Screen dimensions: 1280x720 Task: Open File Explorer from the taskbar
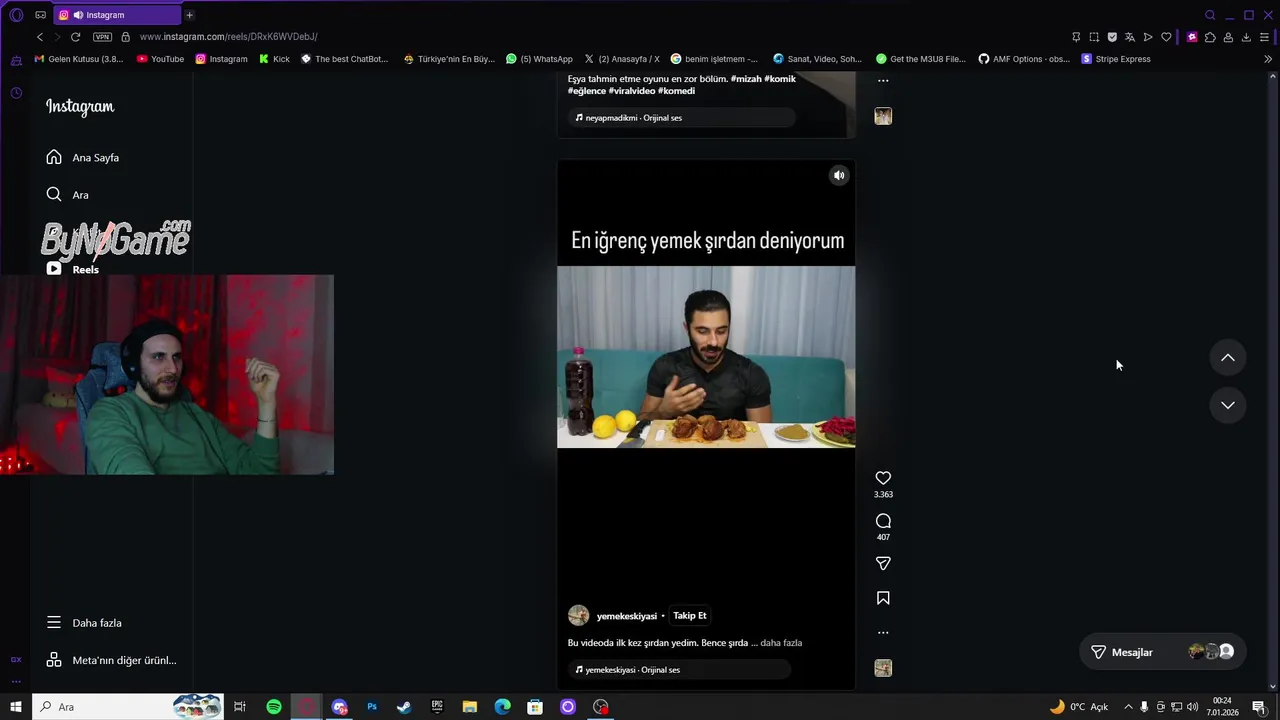(470, 707)
